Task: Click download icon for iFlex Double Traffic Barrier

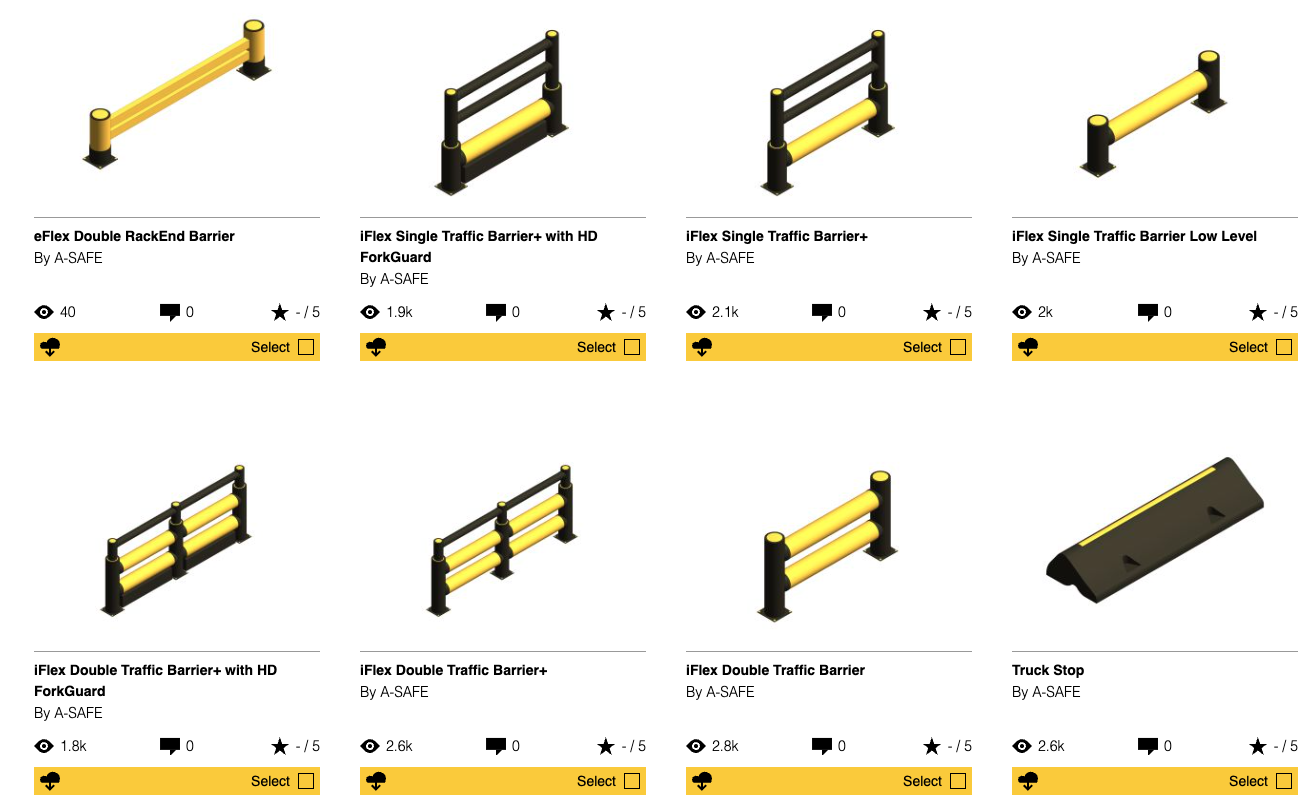Action: pyautogui.click(x=702, y=782)
